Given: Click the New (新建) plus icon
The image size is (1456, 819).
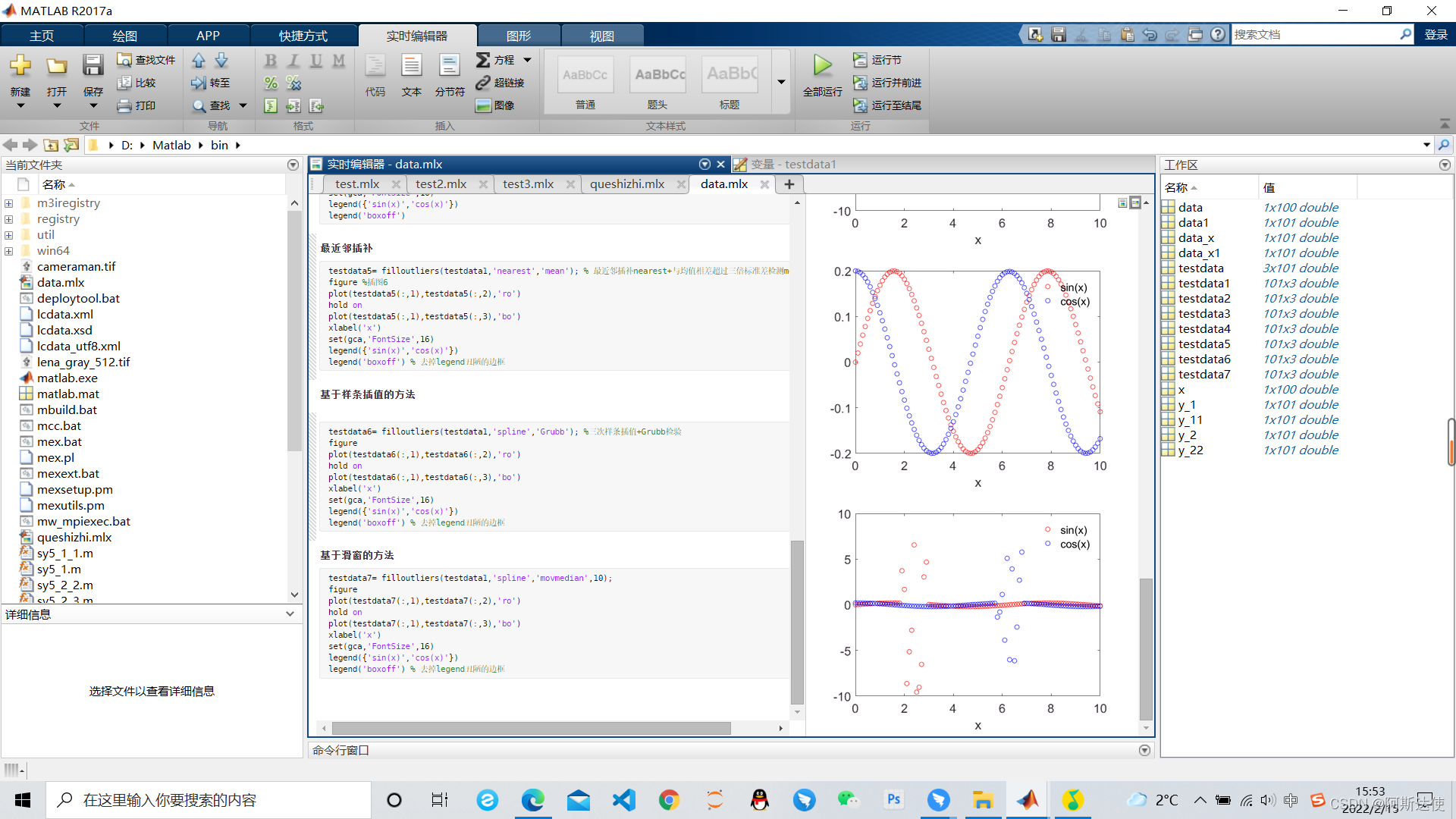Looking at the screenshot, I should click(x=20, y=66).
